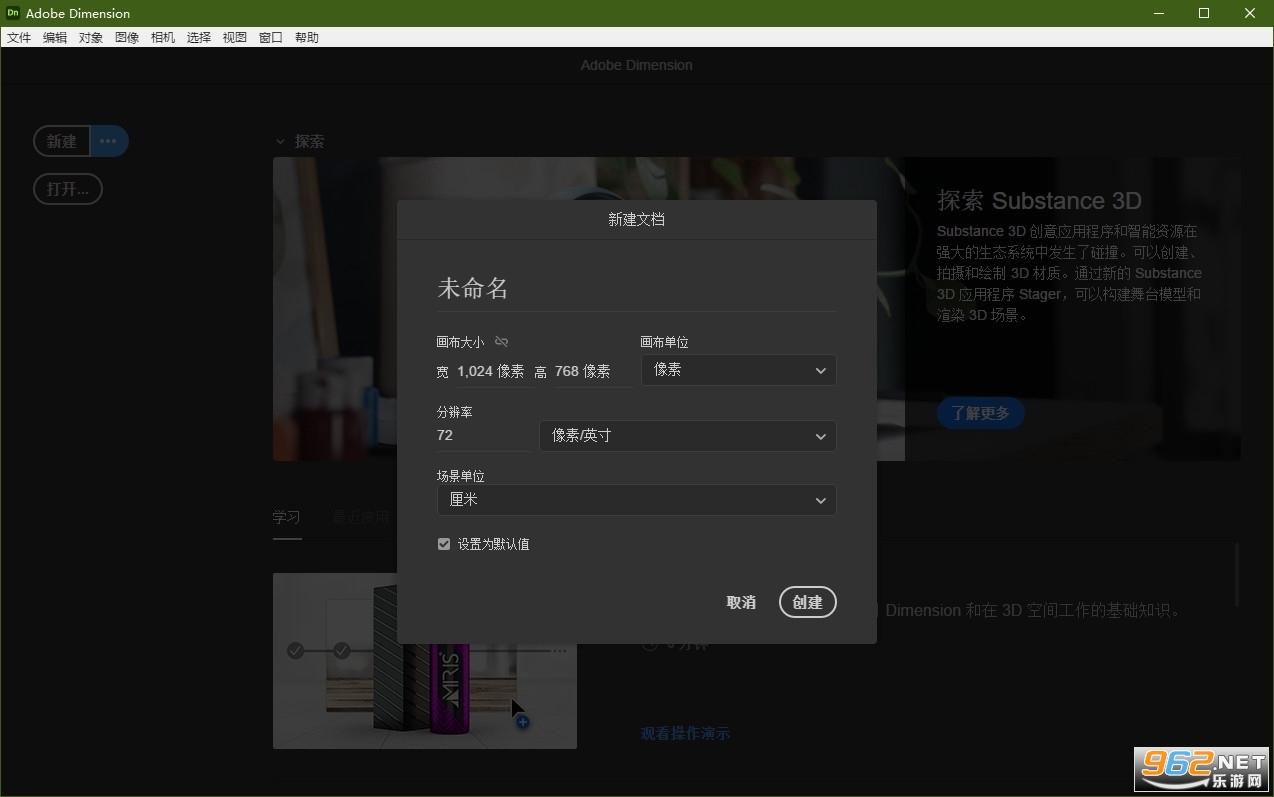
Task: Open the 图像 menu
Action: (127, 38)
